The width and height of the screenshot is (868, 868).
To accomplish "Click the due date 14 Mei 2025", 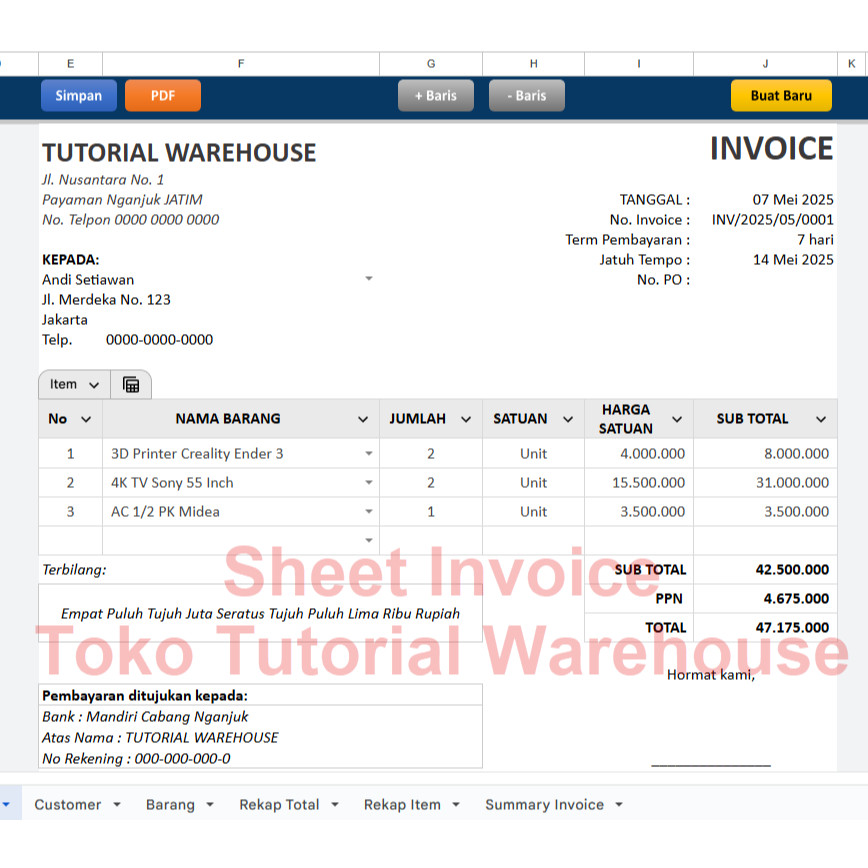I will tap(793, 259).
